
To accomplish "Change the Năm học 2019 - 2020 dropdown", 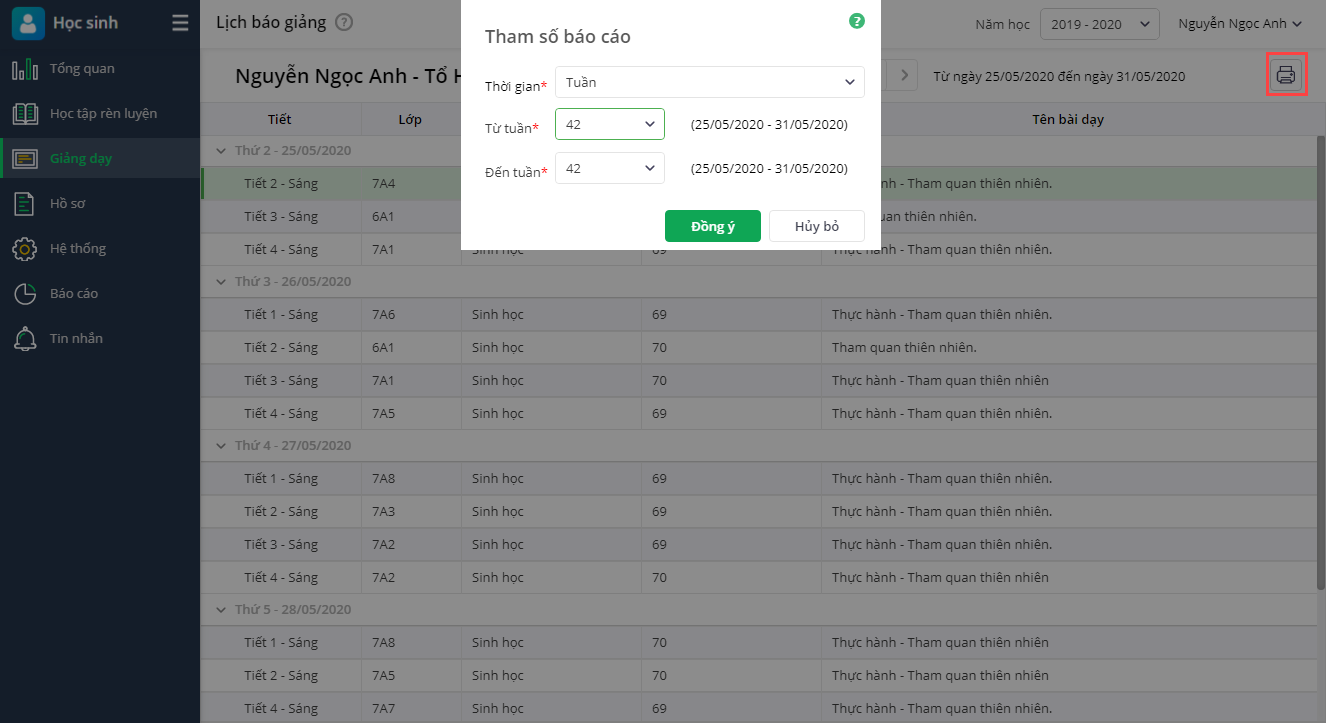I will (x=1099, y=24).
